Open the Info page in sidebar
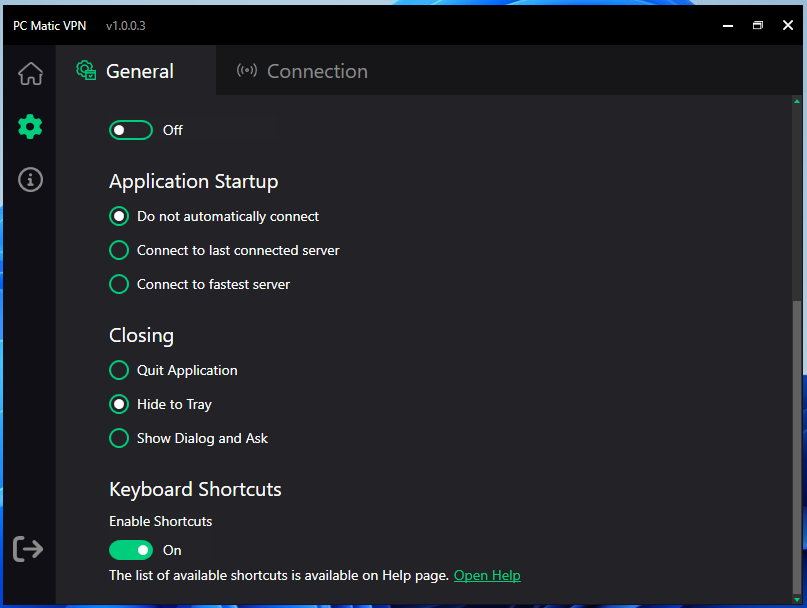The image size is (807, 608). pyautogui.click(x=30, y=180)
